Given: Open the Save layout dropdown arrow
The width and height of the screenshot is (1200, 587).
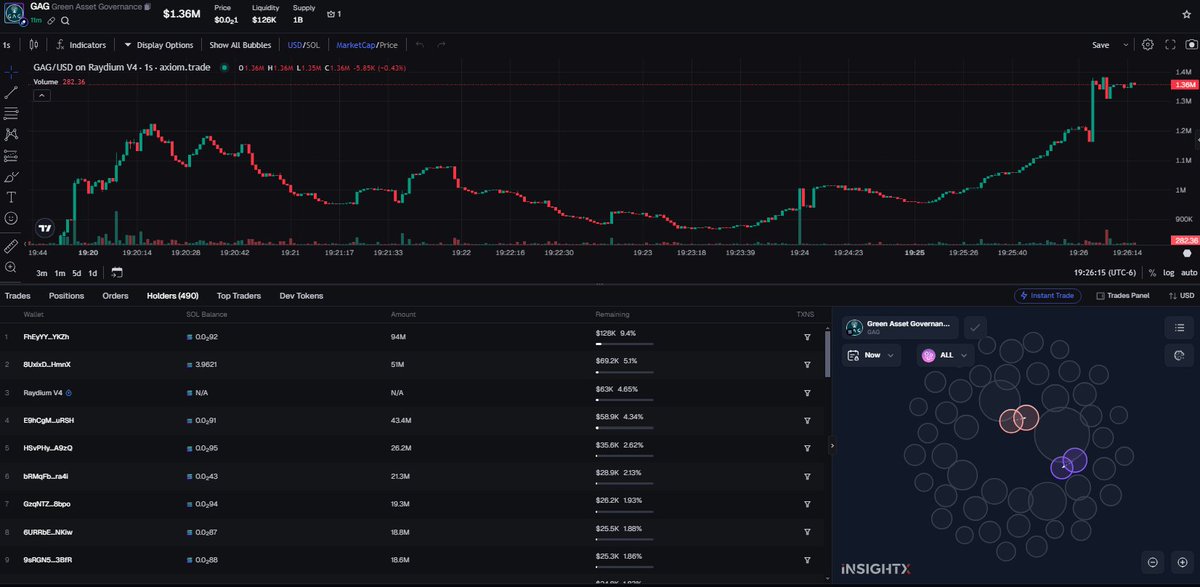Looking at the screenshot, I should [1126, 45].
